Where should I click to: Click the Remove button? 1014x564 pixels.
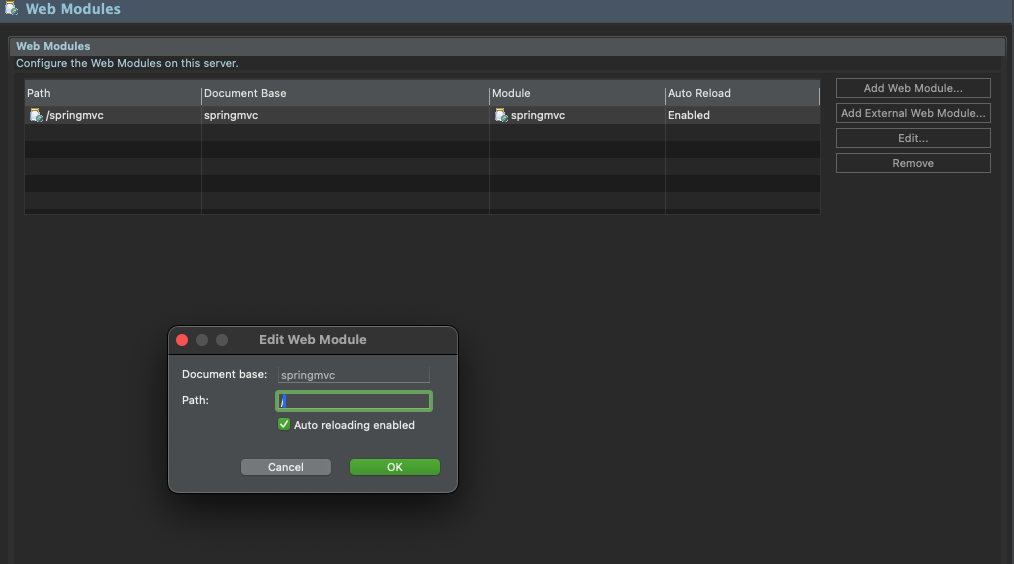[912, 163]
